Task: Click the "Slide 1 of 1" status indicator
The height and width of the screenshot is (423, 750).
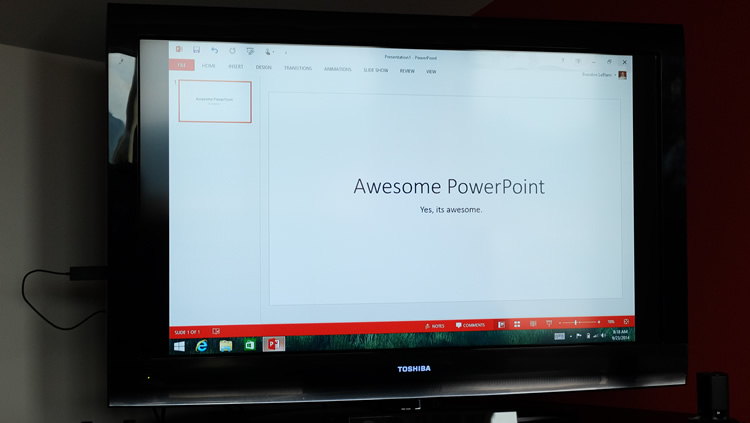Action: point(187,332)
